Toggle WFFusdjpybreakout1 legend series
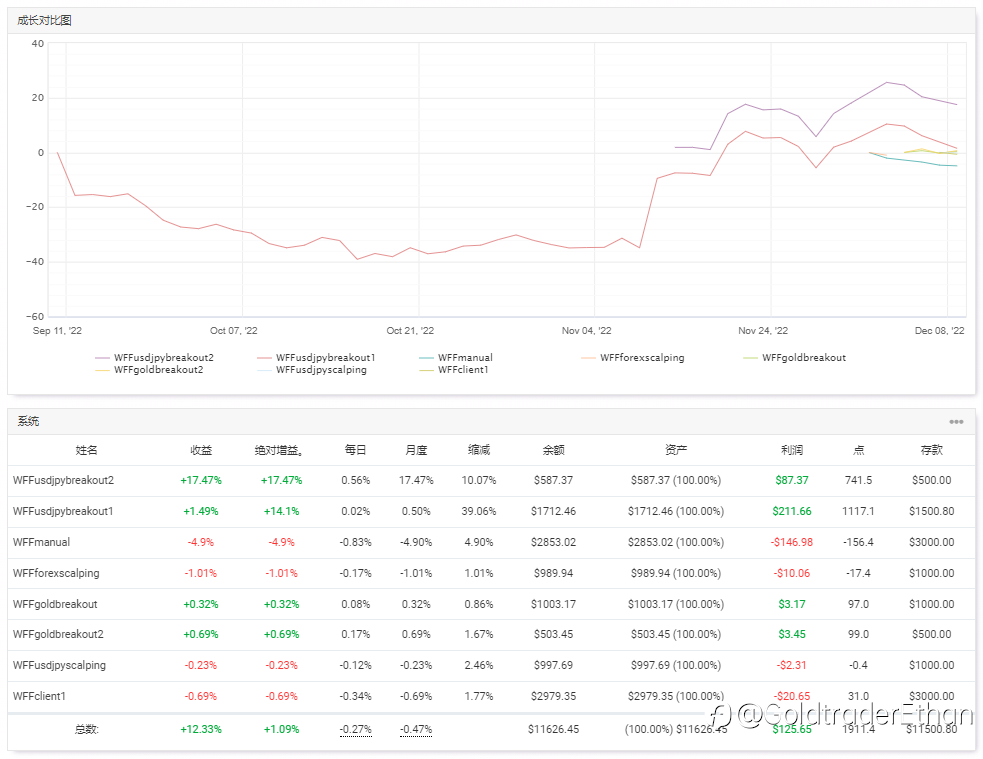The image size is (983, 759). pos(316,358)
